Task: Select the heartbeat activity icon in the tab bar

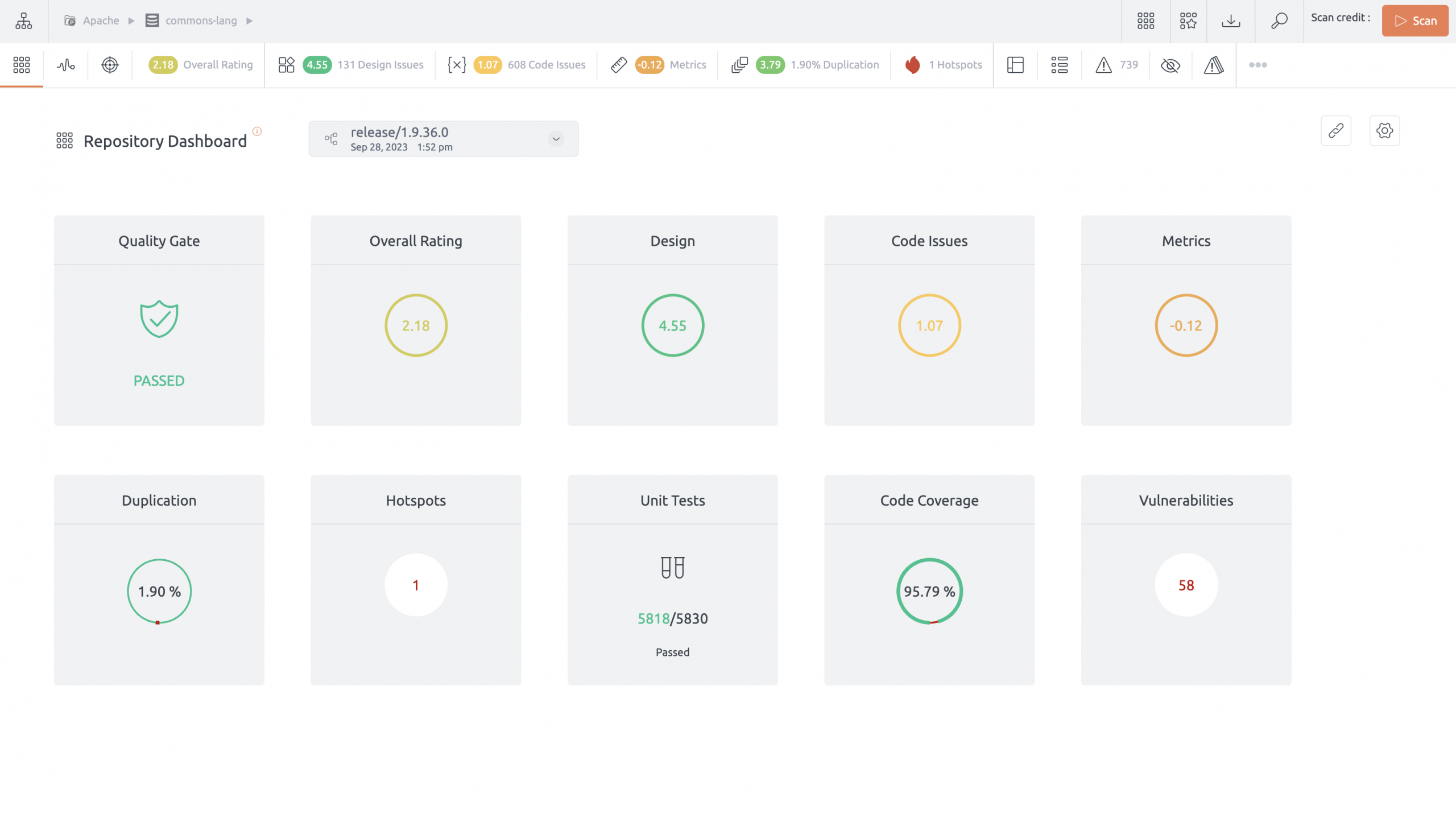Action: 65,64
